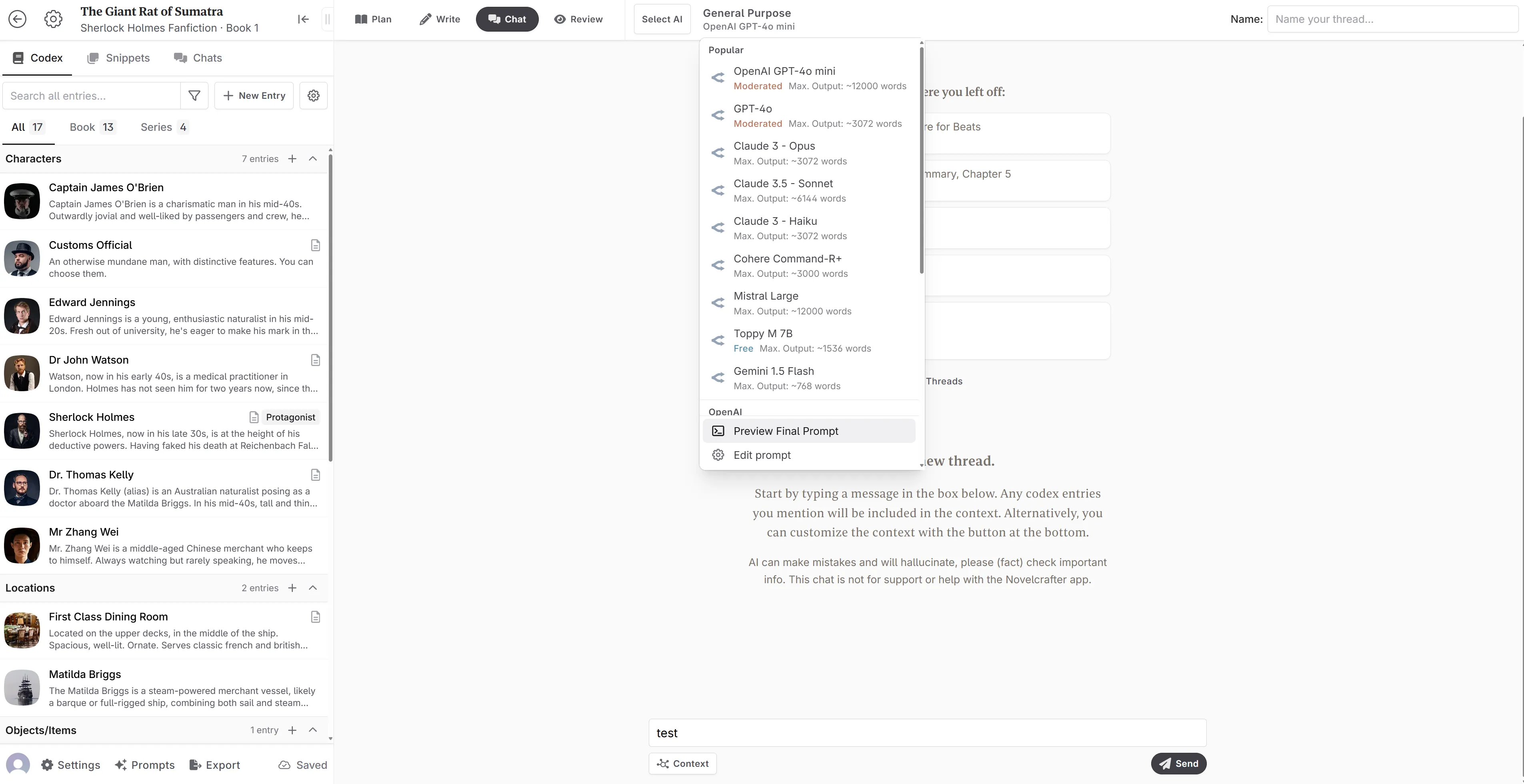Collapse the Characters section chevron

point(313,158)
